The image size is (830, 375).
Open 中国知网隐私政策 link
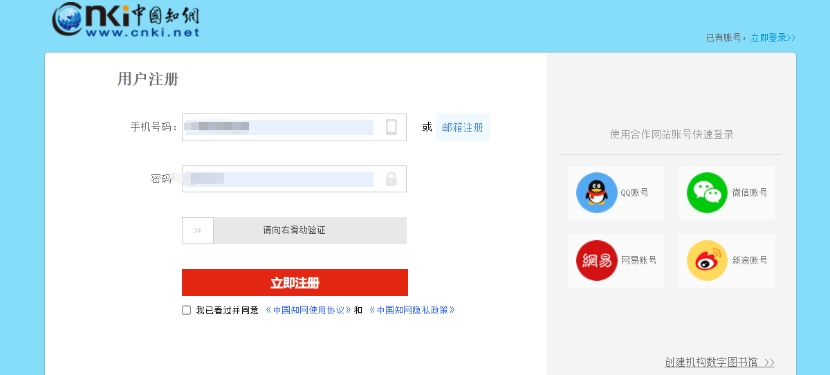point(412,310)
